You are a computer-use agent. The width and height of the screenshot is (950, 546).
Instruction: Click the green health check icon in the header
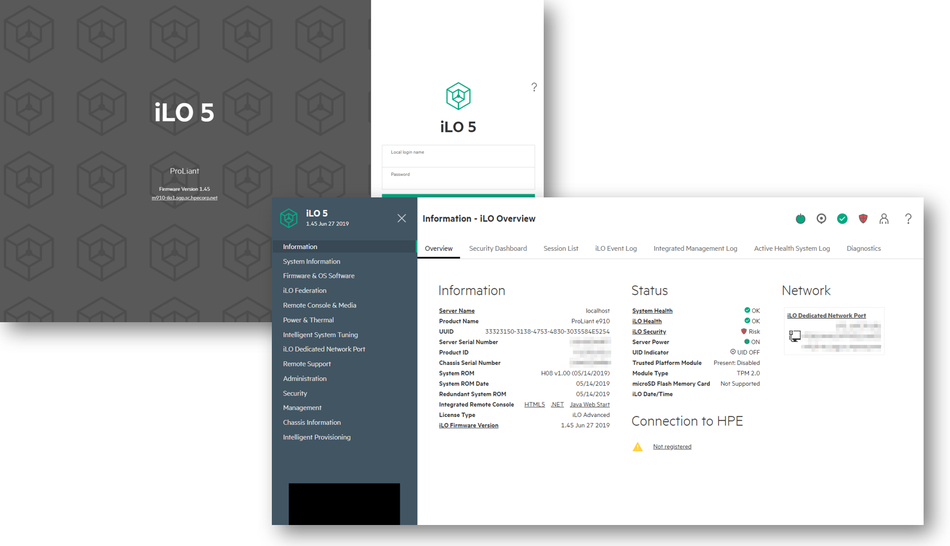click(842, 219)
